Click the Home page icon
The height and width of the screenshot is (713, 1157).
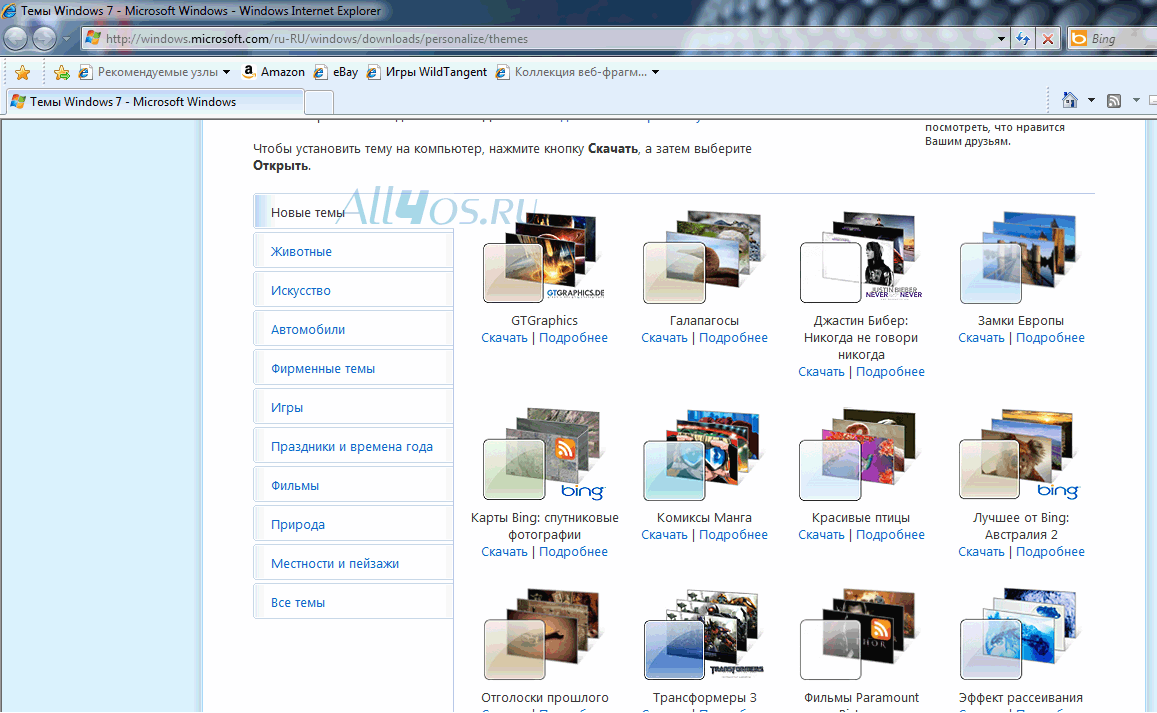click(1070, 100)
